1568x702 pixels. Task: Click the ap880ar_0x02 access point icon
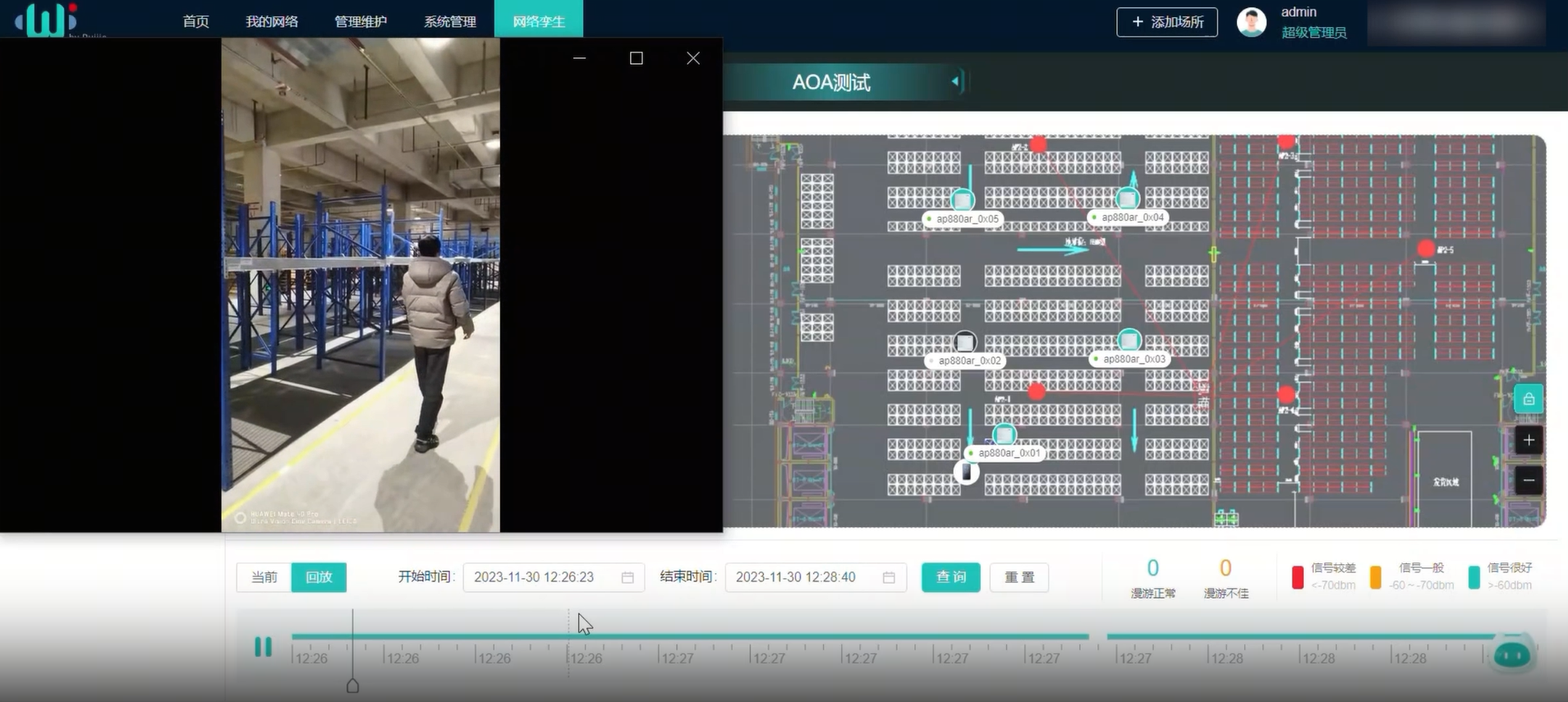(x=964, y=342)
